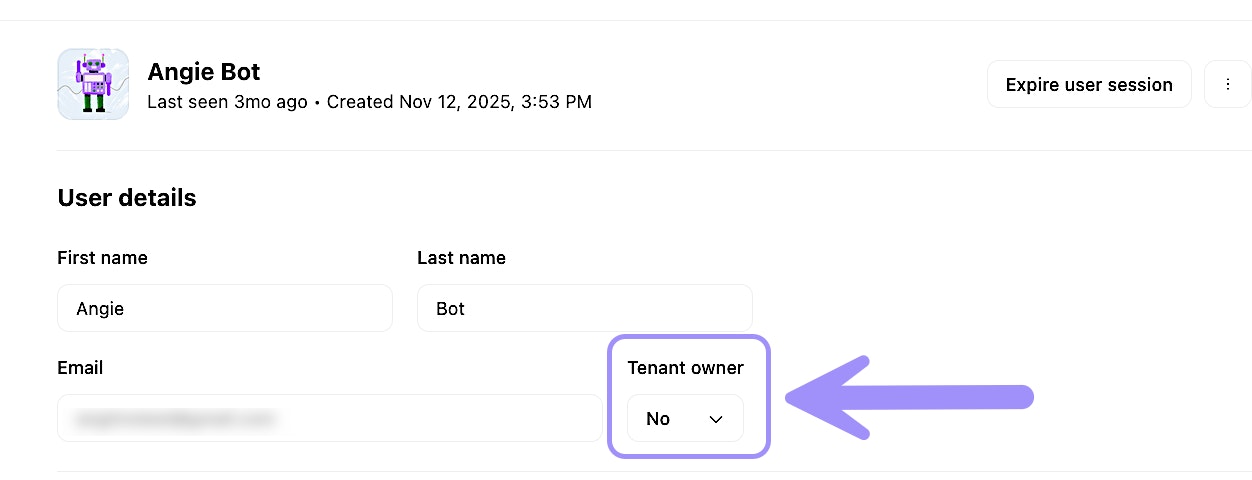Click the Tenant owner label

point(685,368)
